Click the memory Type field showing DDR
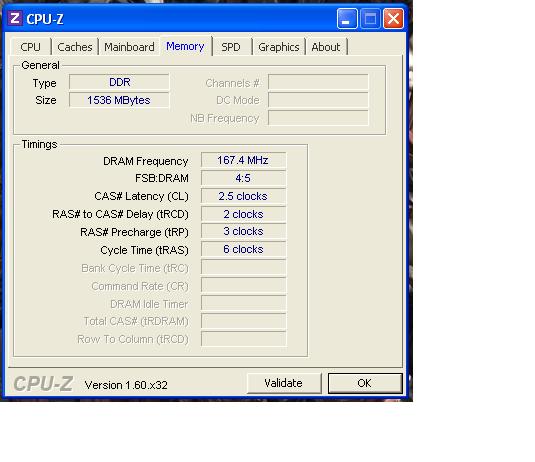Image resolution: width=535 pixels, height=462 pixels. 119,82
